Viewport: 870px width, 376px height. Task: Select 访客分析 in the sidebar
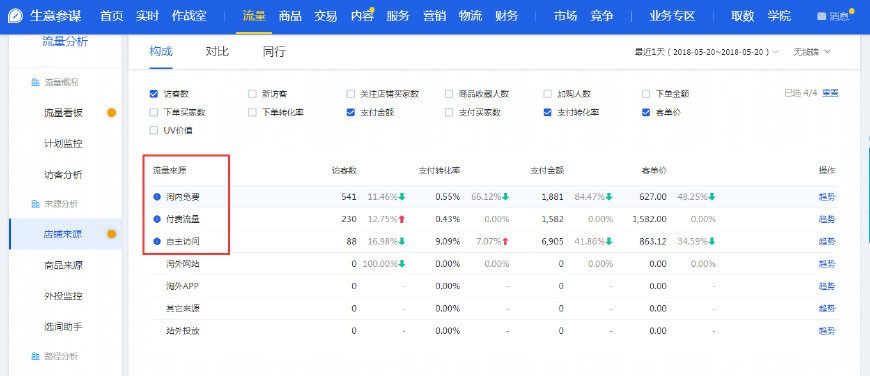[63, 175]
